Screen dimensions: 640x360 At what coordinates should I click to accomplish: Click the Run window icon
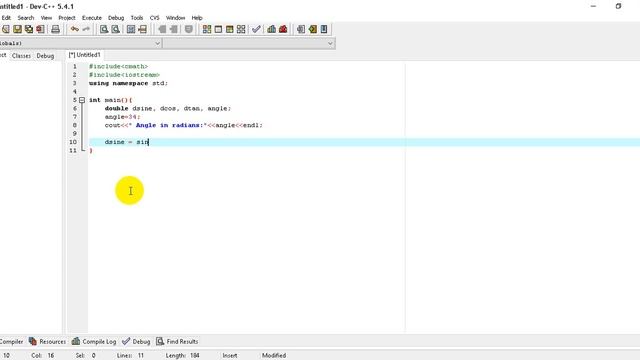tap(218, 29)
